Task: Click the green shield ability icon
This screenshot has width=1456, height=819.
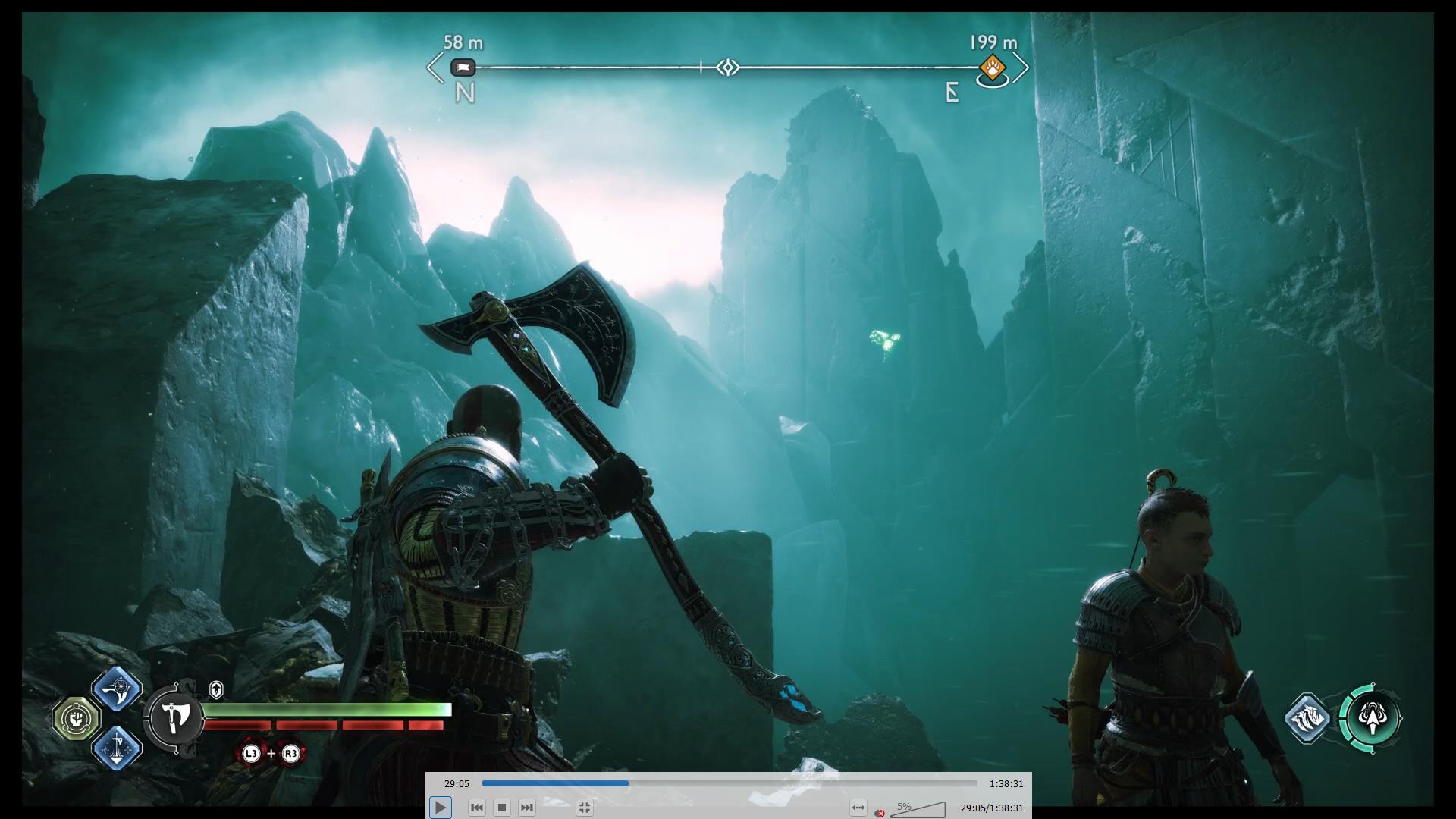Action: [77, 718]
